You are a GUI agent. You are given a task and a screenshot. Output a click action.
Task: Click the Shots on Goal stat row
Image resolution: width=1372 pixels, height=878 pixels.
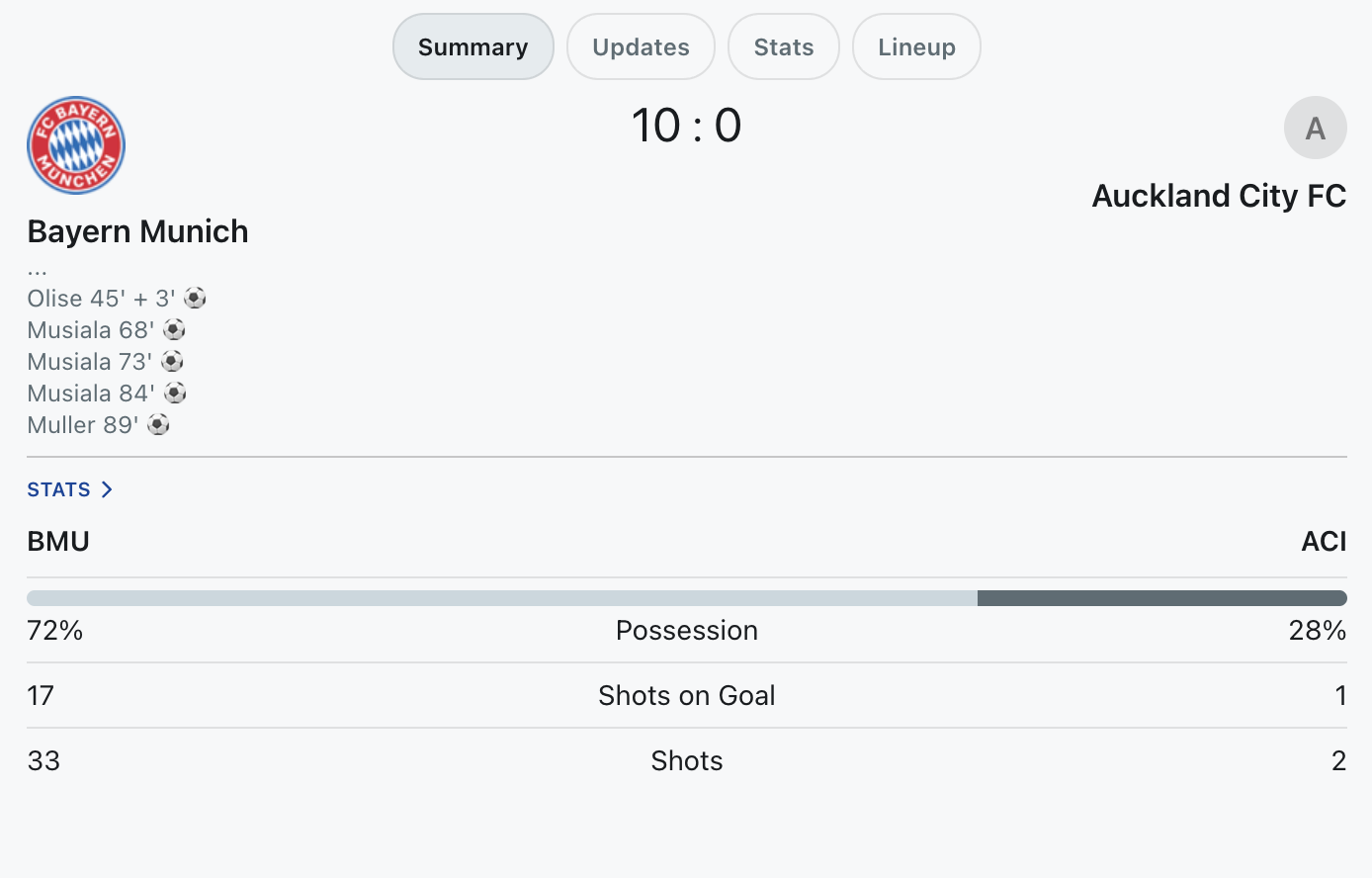pos(687,695)
